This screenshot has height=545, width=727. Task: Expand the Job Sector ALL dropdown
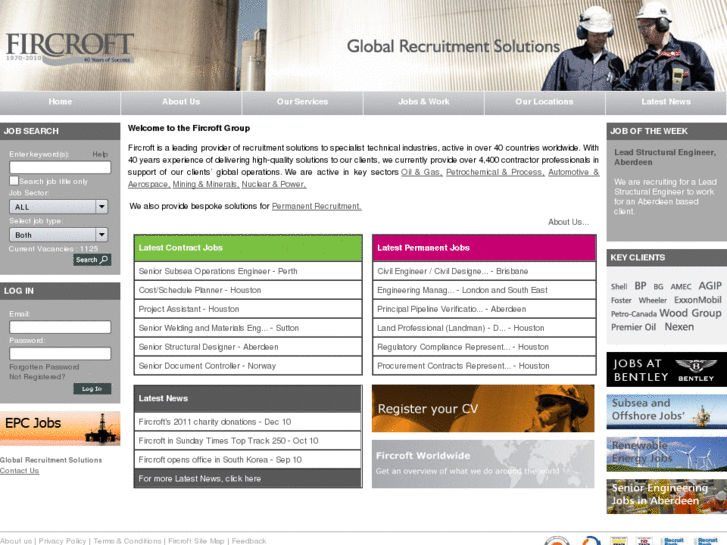(58, 207)
